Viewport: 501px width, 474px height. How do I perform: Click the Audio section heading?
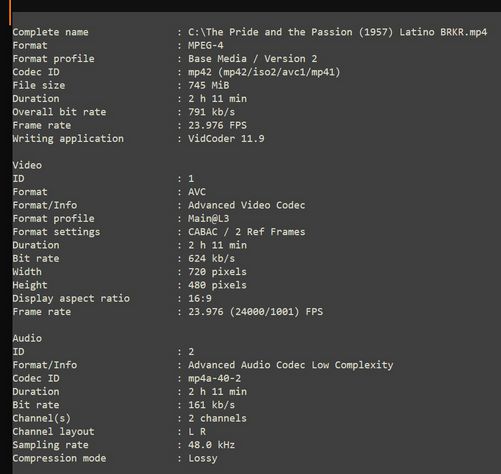[x=27, y=338]
